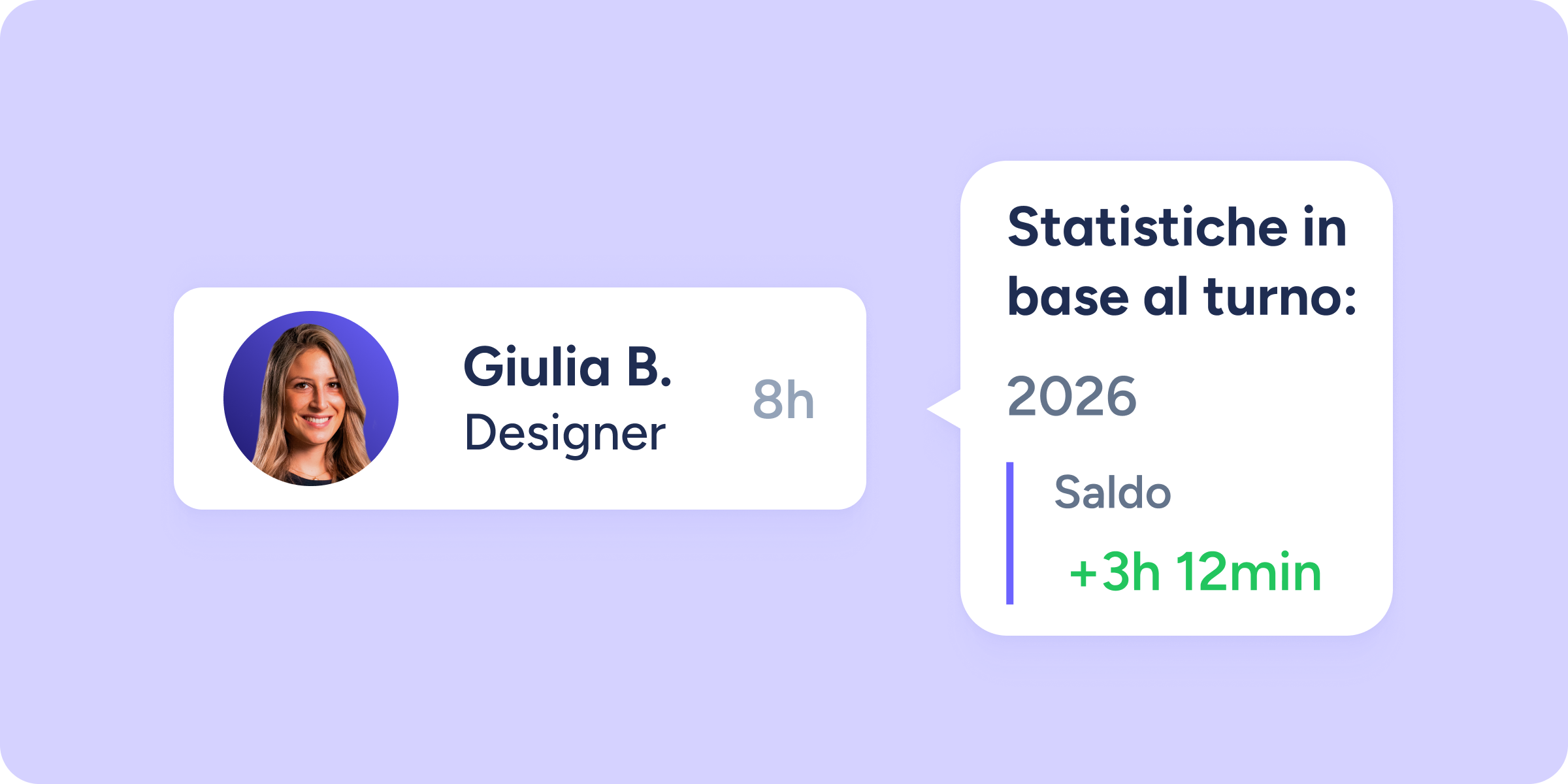Click the purple vertical bar beside Saldo
This screenshot has height=784, width=1568.
[1010, 533]
